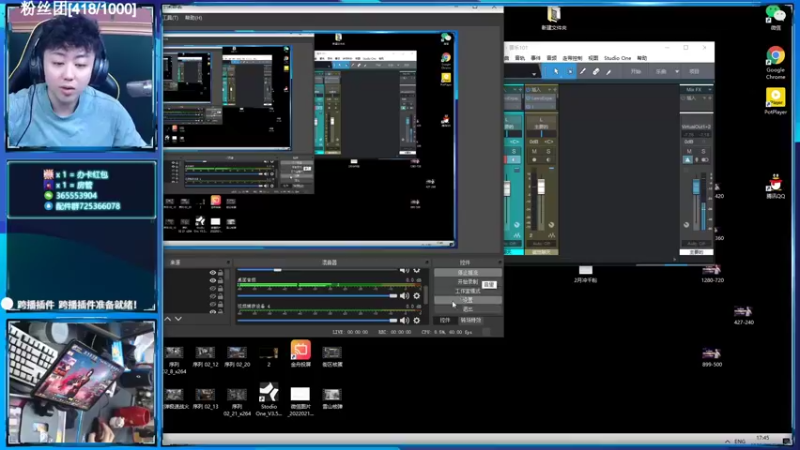Mute the olive channel with M button
Viewport: 800px width, 450px height.
pyautogui.click(x=534, y=152)
